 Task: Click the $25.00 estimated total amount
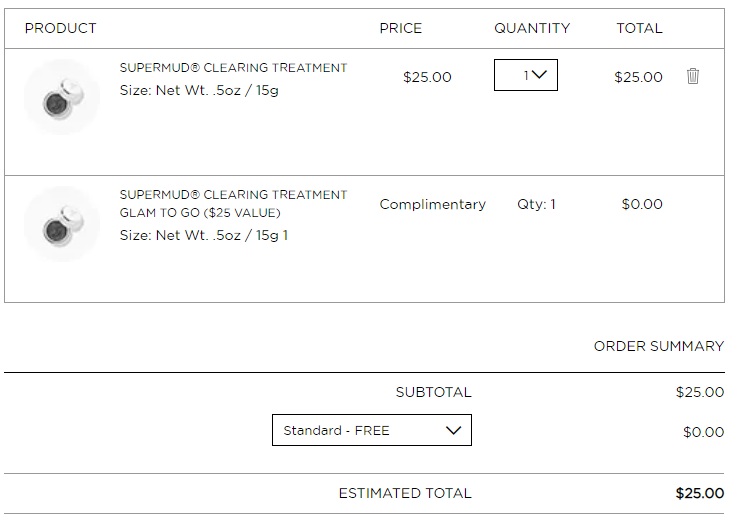[700, 493]
